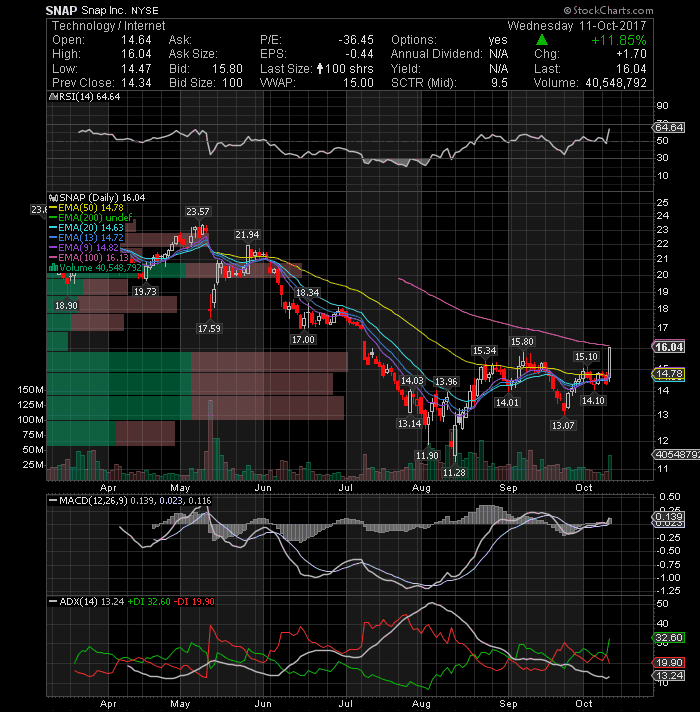Click the SCTR (Mid) value 9.5

pos(499,83)
